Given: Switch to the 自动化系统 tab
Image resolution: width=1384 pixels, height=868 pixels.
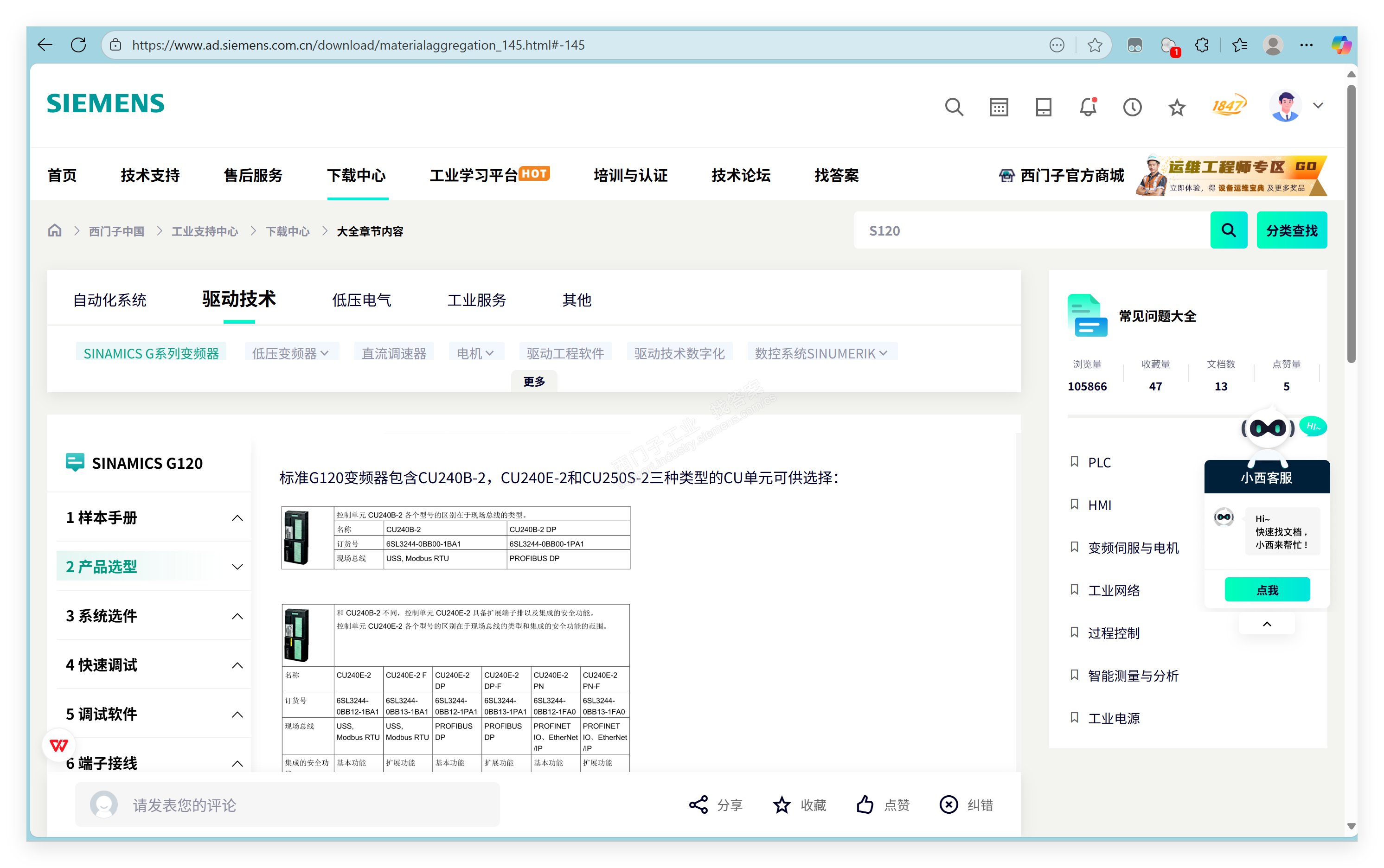Looking at the screenshot, I should pyautogui.click(x=109, y=300).
